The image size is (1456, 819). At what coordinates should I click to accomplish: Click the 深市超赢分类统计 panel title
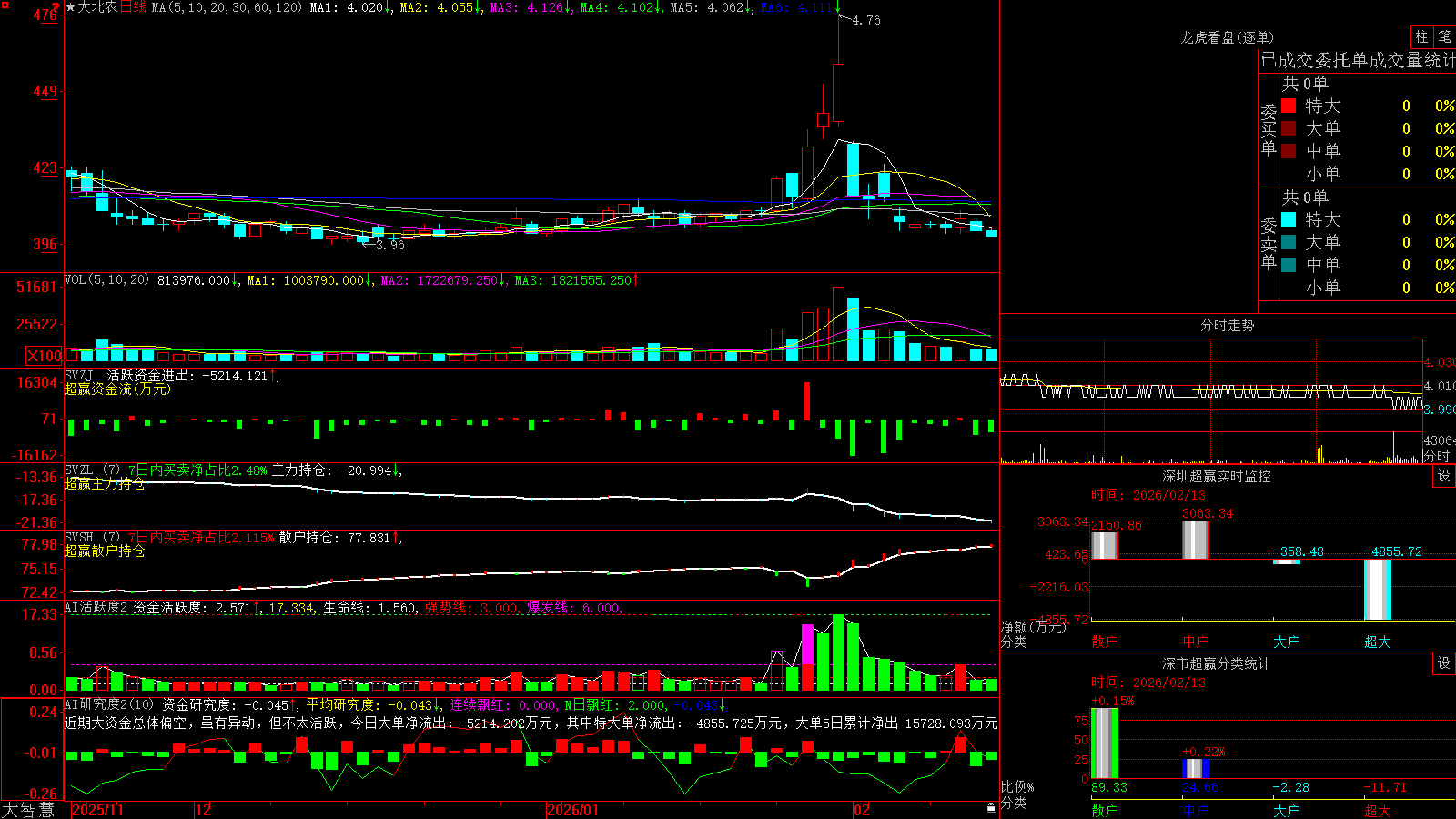click(x=1216, y=663)
